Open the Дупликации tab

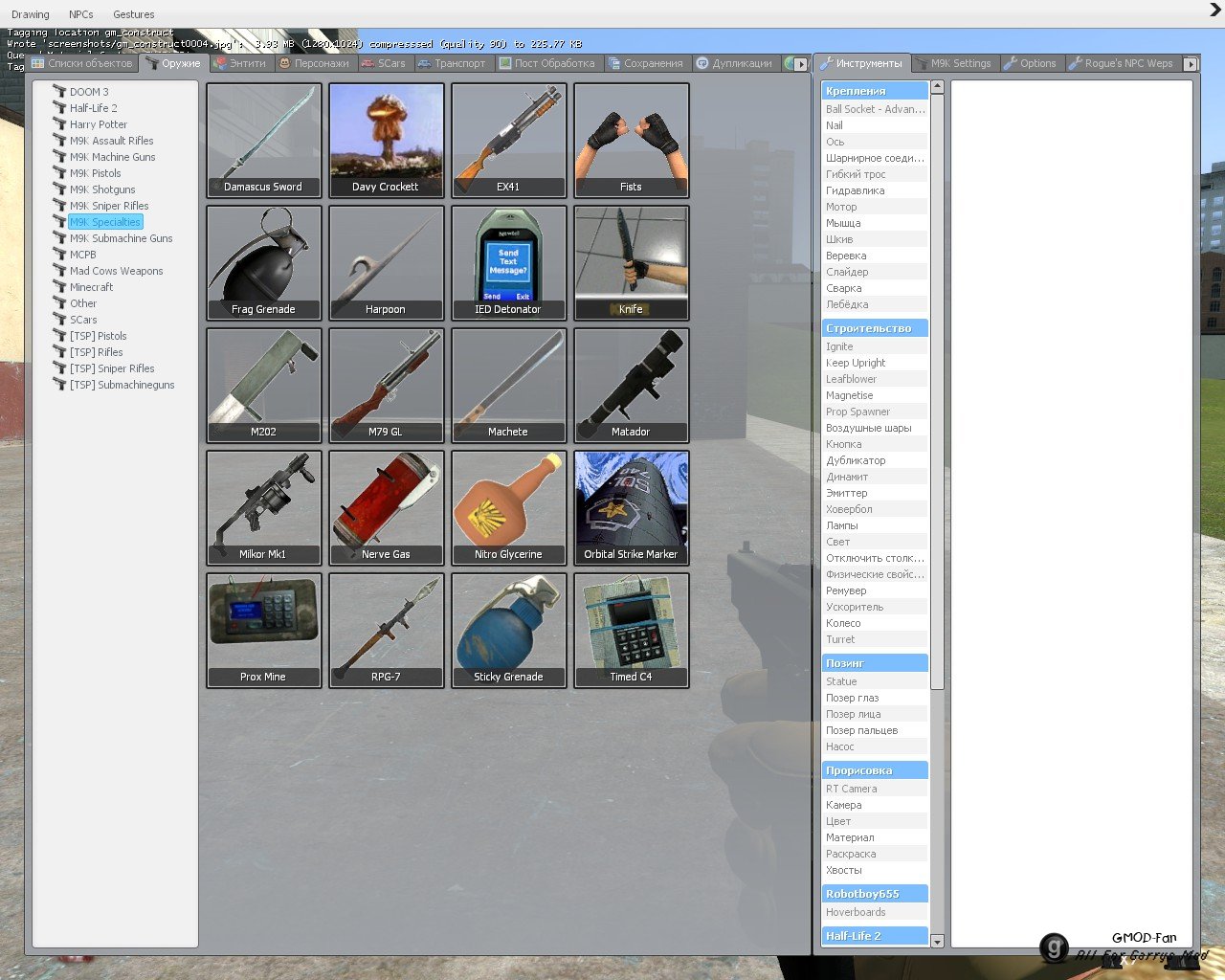pyautogui.click(x=734, y=63)
